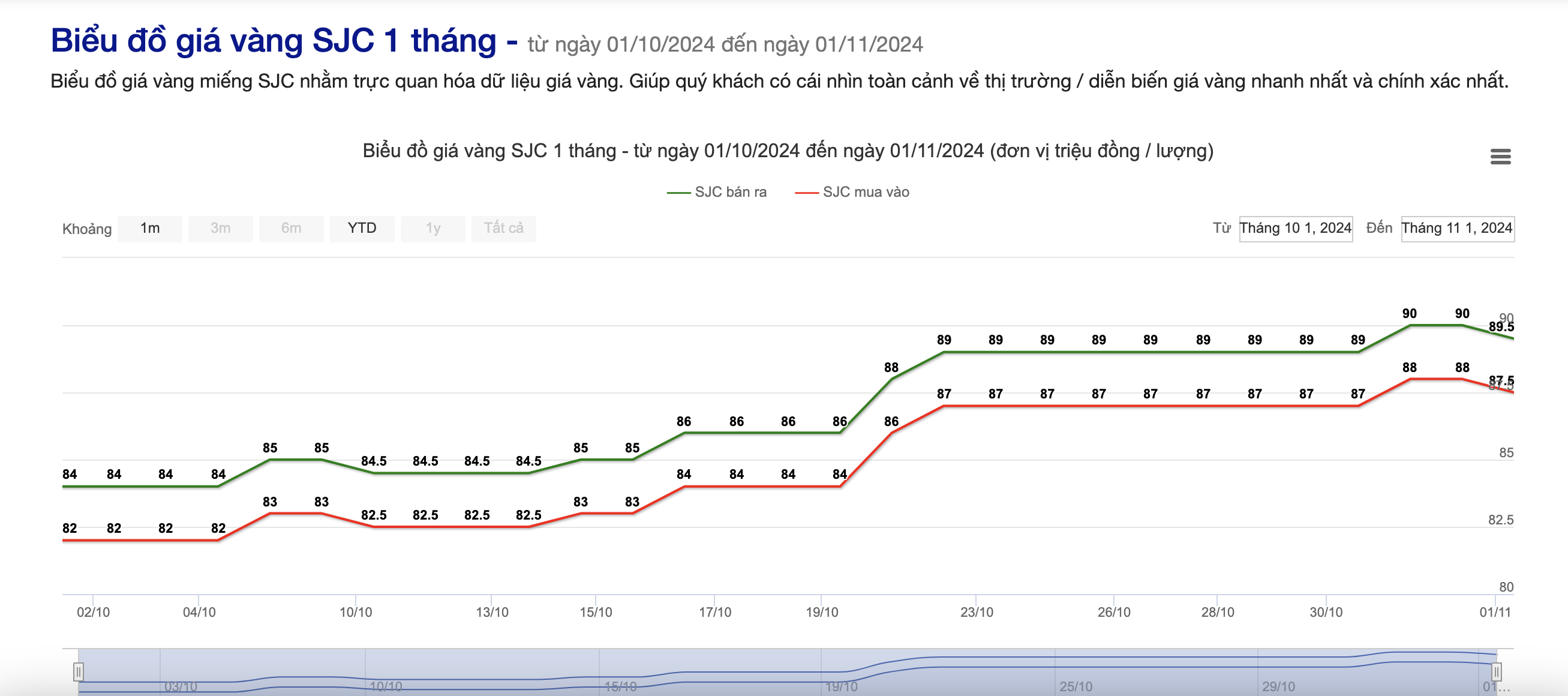Screen dimensions: 1568x696
Task: Click the right navigator handle
Action: point(1496,671)
